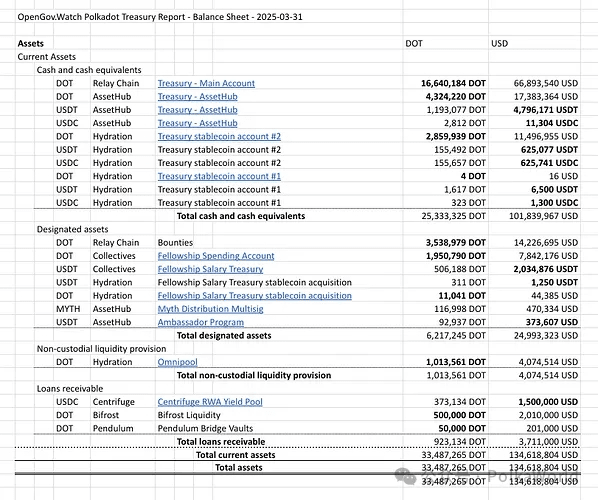Open the Myth Distribution Multisig link
The height and width of the screenshot is (500, 598).
[211, 309]
